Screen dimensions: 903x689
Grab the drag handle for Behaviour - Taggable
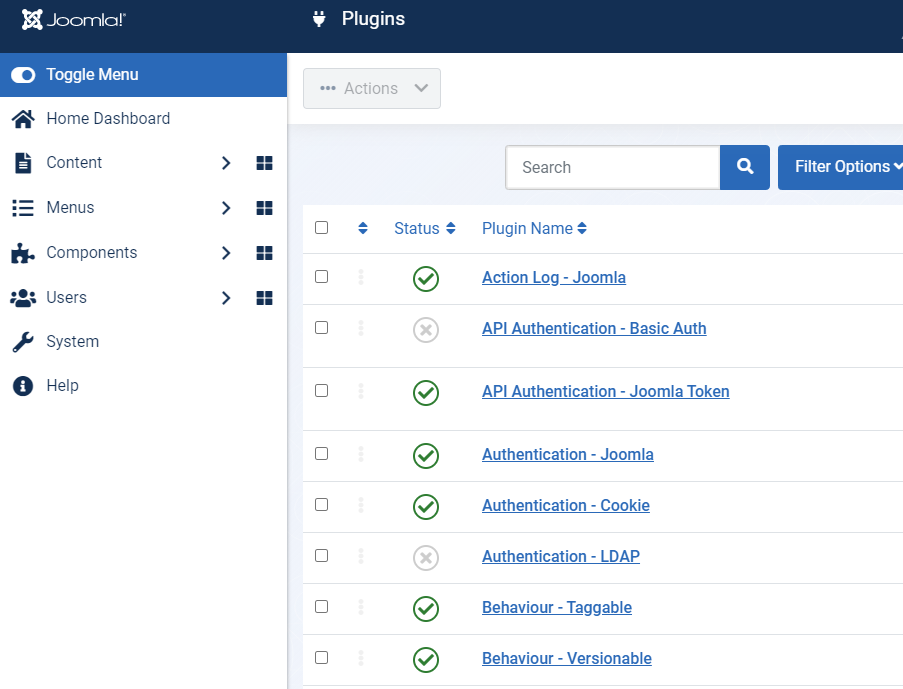tap(361, 607)
